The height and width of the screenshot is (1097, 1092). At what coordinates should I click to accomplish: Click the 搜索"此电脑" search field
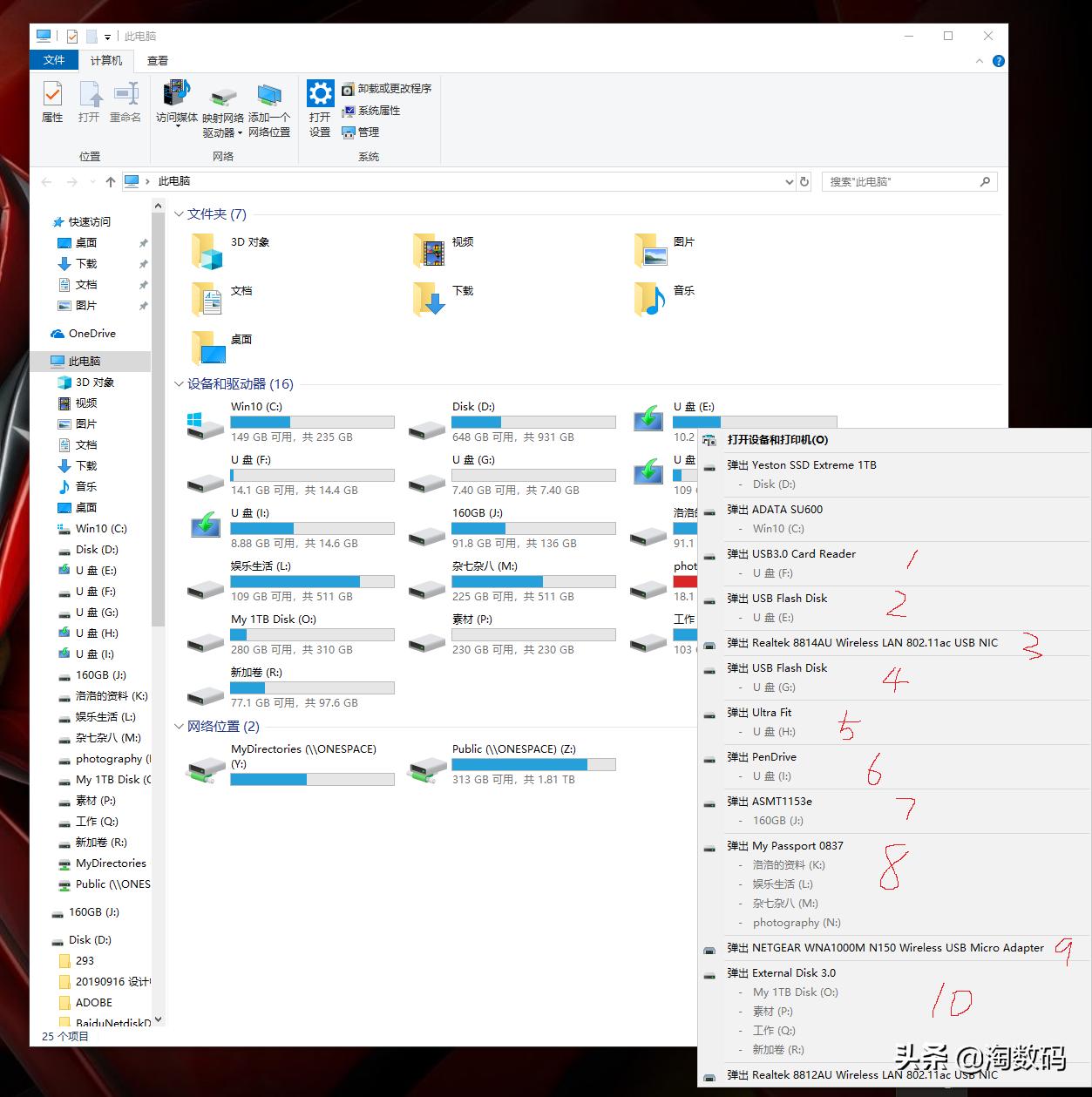click(909, 181)
